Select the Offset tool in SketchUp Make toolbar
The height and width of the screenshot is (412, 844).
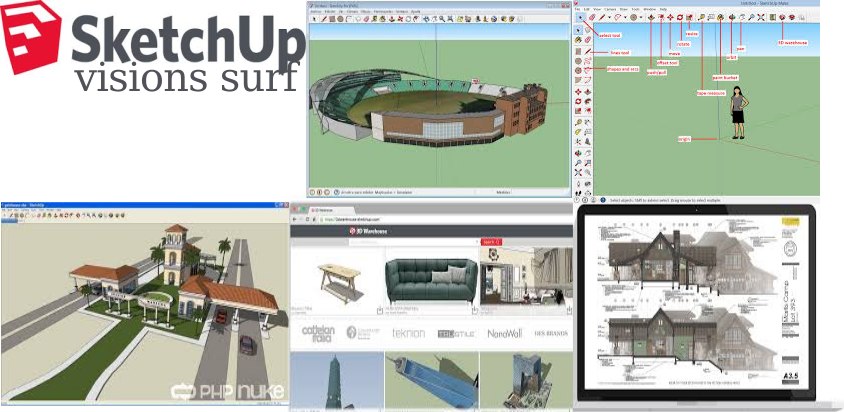click(x=661, y=17)
